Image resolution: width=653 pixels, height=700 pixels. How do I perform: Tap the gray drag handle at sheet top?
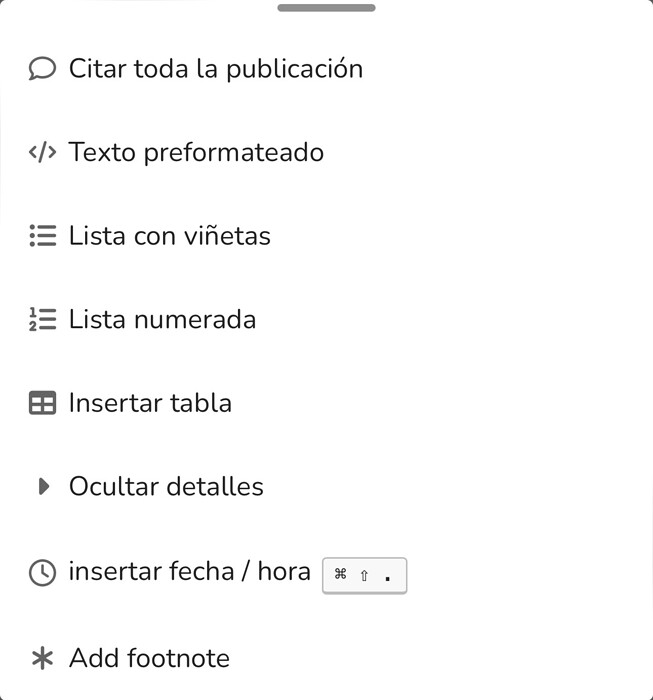tap(326, 8)
